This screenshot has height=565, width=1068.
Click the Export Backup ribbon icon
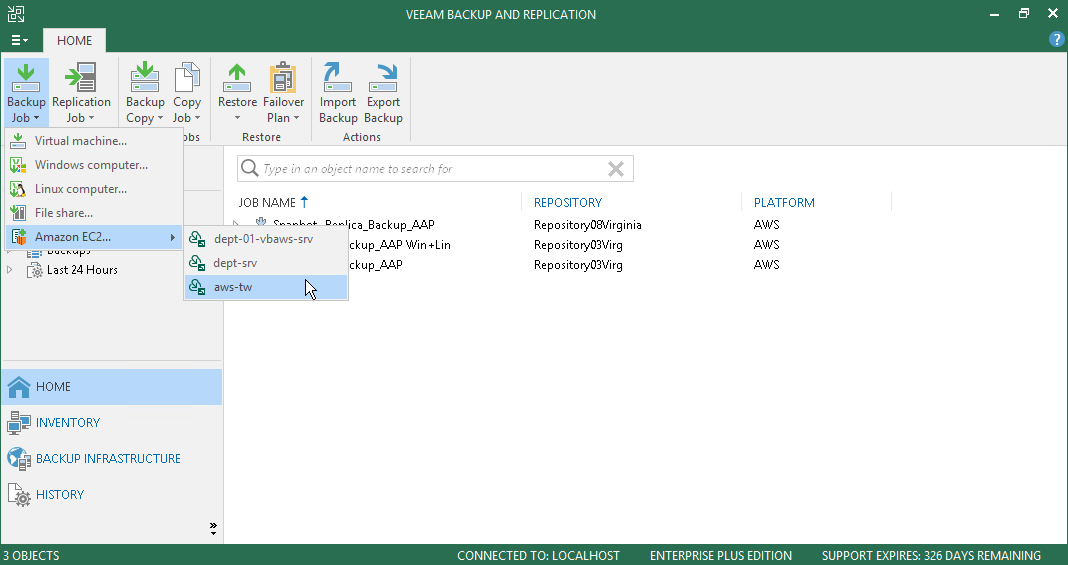(383, 78)
